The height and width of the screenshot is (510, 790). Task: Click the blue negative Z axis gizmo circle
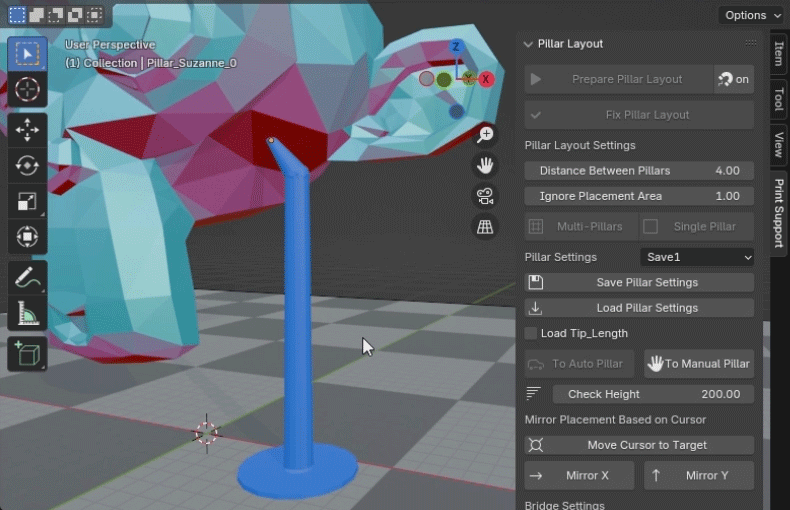pyautogui.click(x=456, y=111)
